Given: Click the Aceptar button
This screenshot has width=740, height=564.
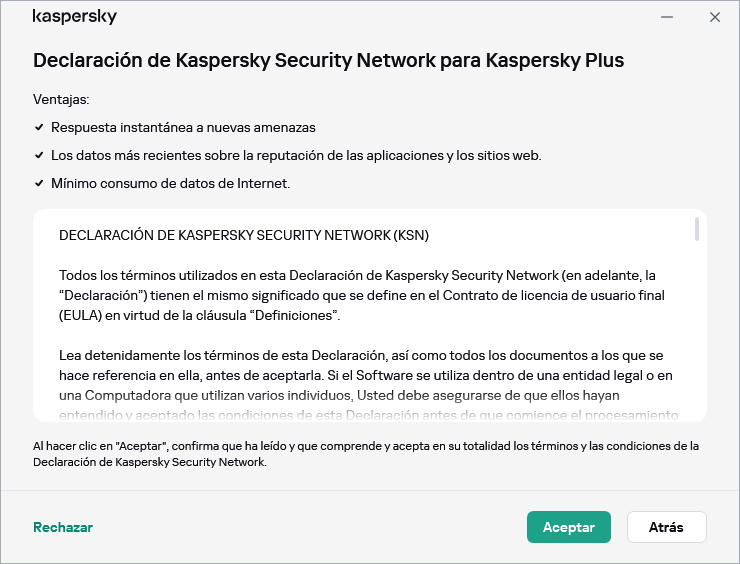Looking at the screenshot, I should pos(568,527).
